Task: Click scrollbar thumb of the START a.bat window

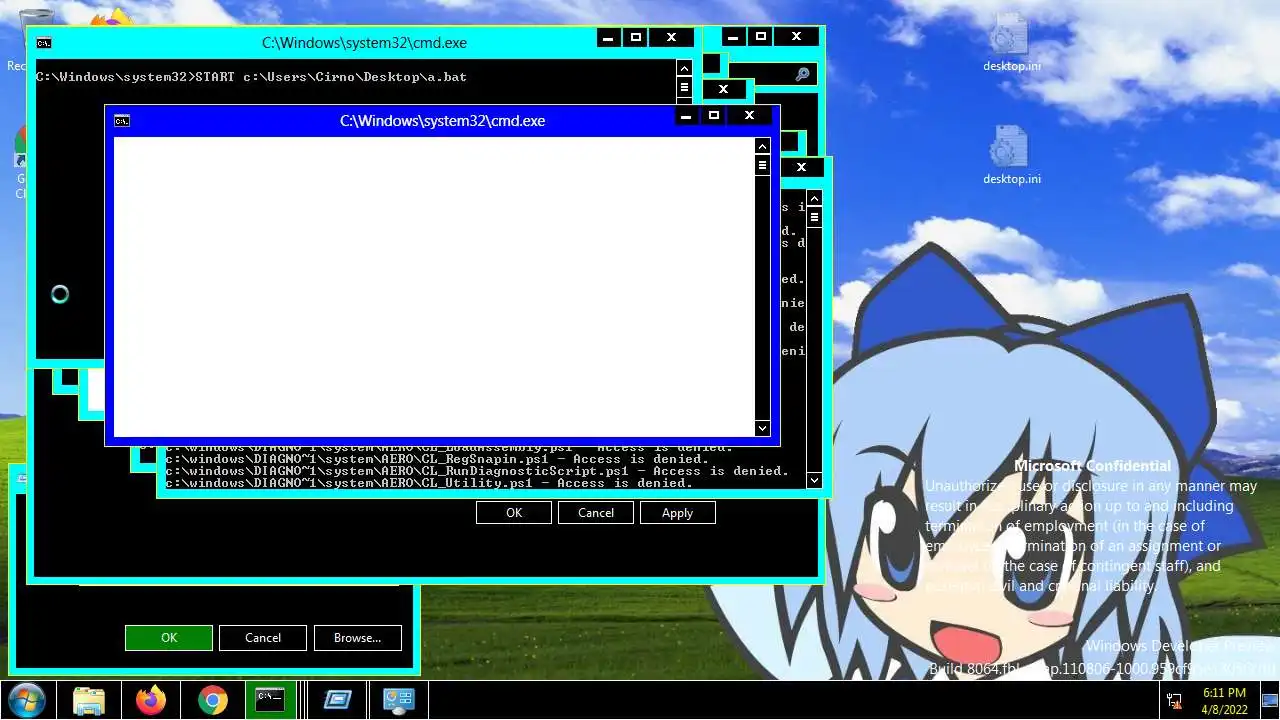Action: pyautogui.click(x=684, y=87)
